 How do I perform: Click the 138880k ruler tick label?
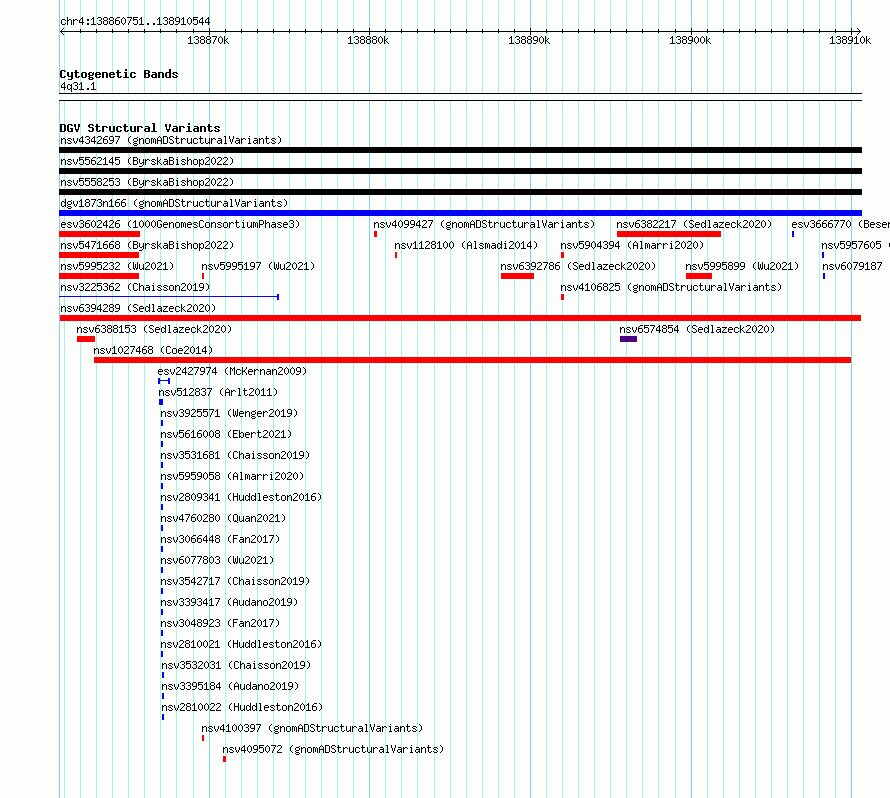(368, 40)
